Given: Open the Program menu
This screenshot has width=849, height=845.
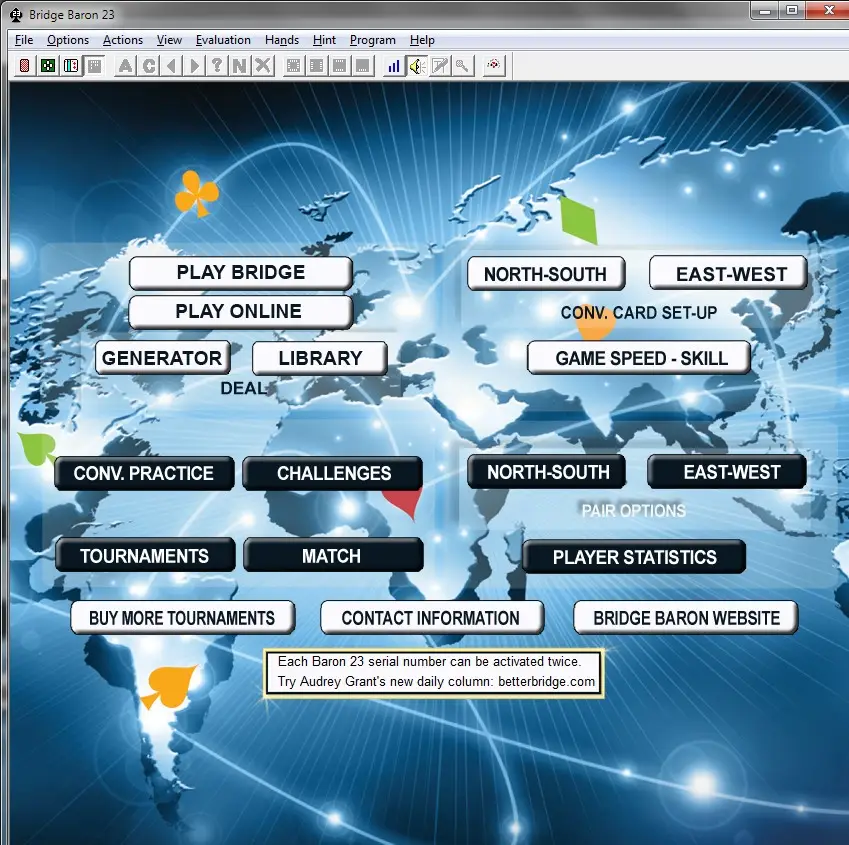Looking at the screenshot, I should point(373,40).
